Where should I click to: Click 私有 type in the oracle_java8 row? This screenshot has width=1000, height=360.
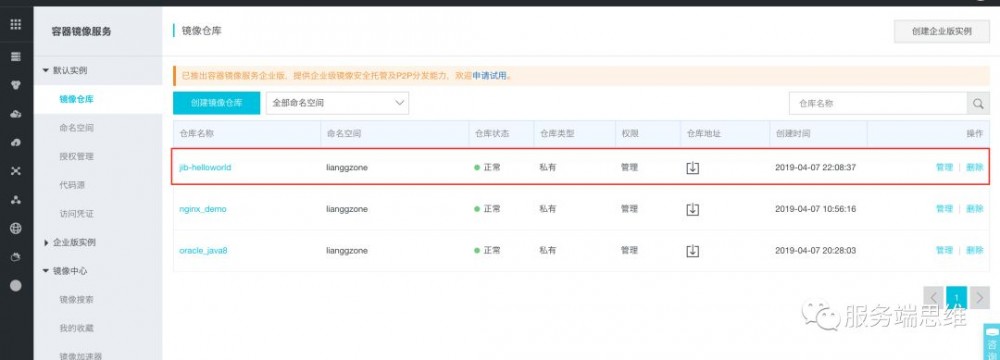(x=548, y=251)
